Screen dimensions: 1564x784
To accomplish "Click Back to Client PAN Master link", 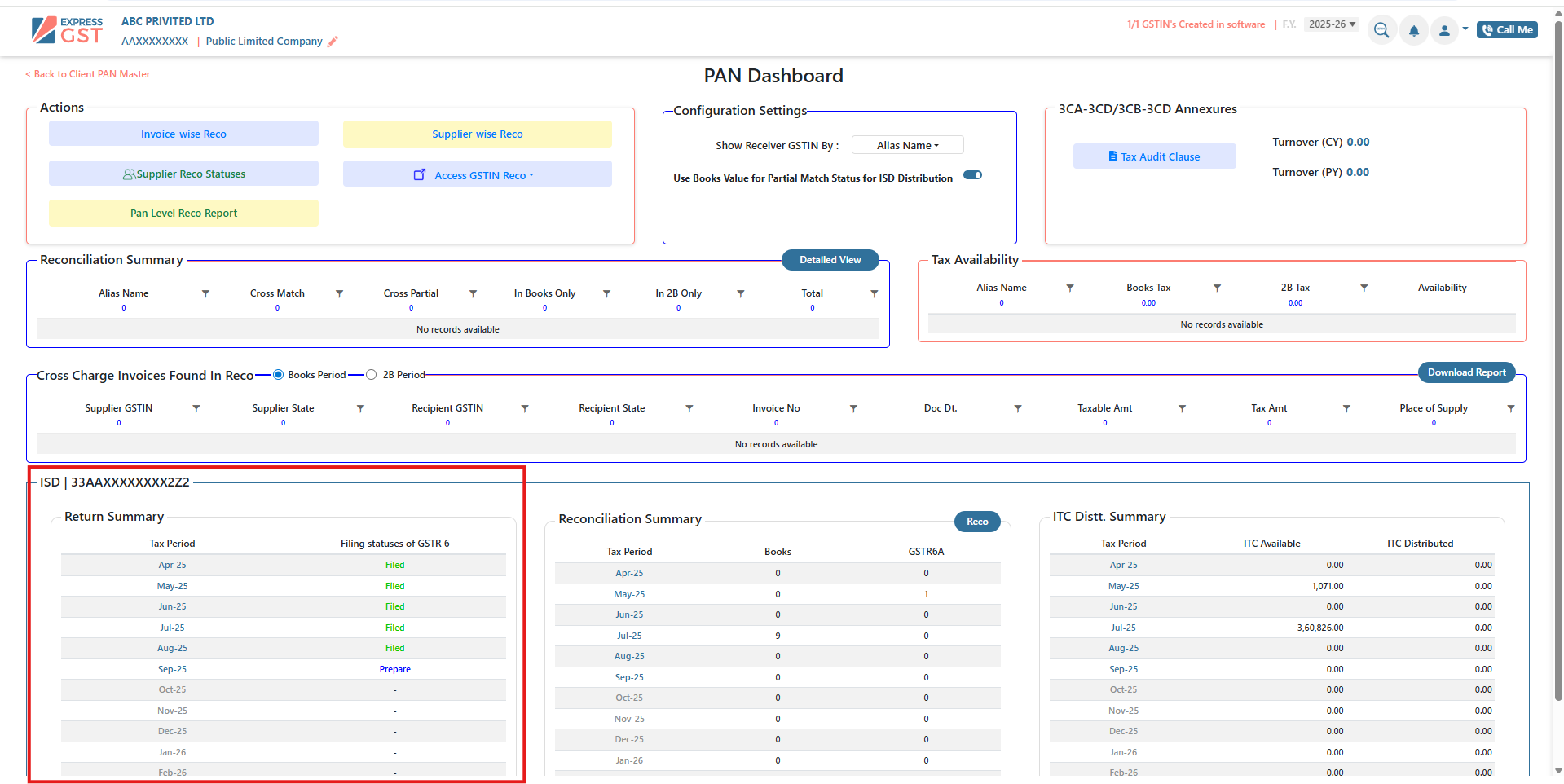I will 88,74.
